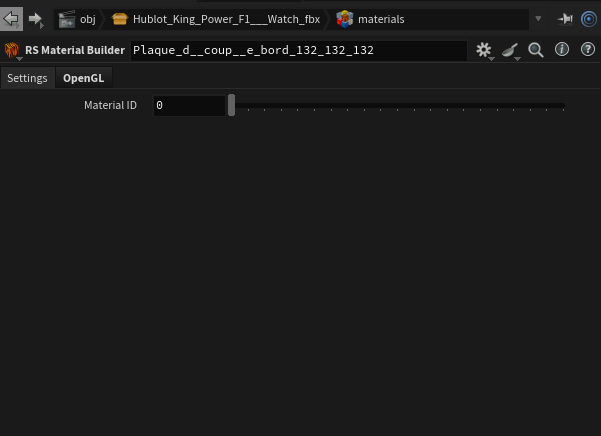Click the Material ID value field
Image resolution: width=601 pixels, height=436 pixels.
[x=188, y=105]
